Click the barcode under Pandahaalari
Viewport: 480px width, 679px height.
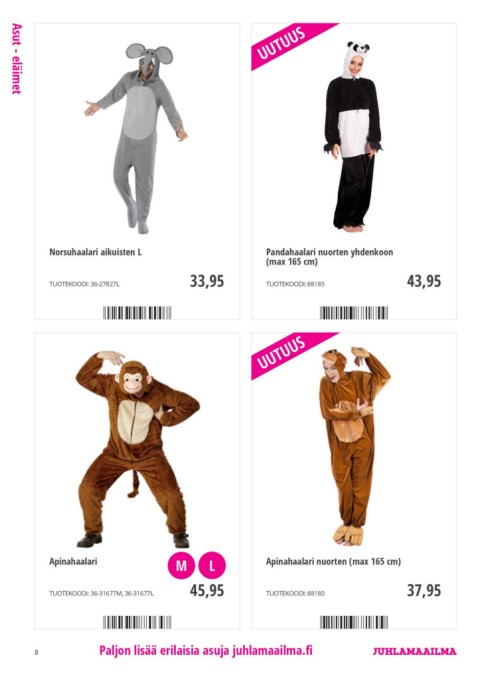(x=354, y=313)
